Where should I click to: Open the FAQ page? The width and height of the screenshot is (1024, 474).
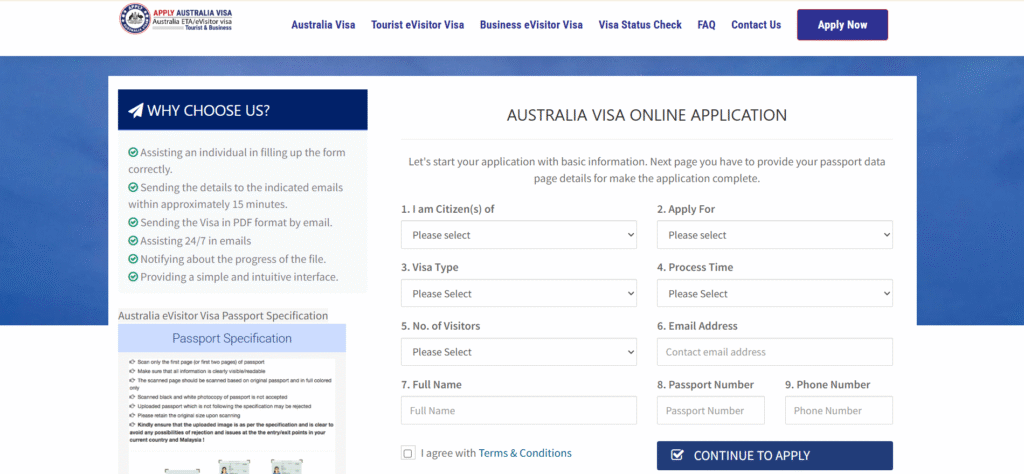pyautogui.click(x=706, y=25)
